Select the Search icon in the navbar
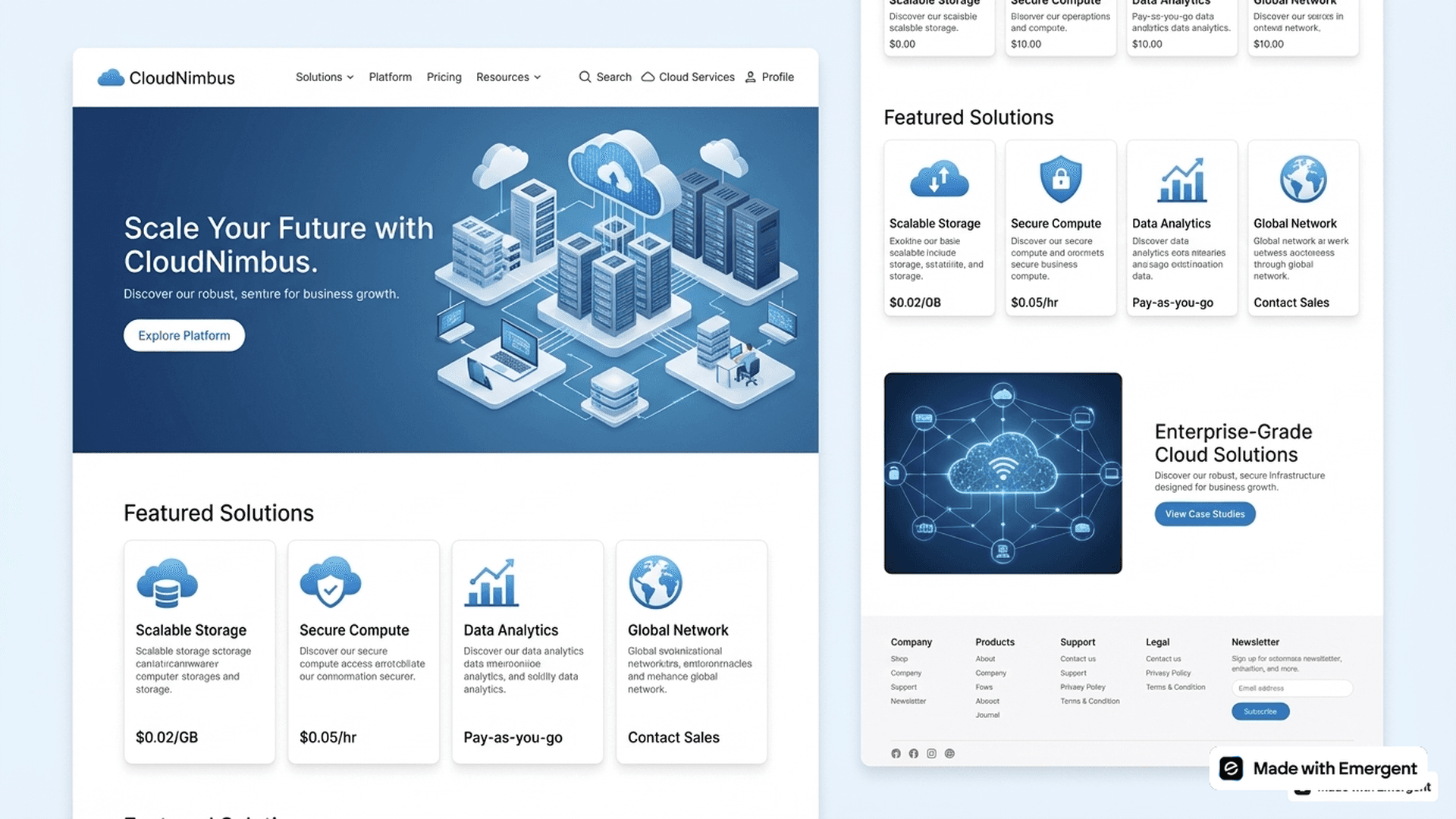The image size is (1456, 819). coord(584,77)
